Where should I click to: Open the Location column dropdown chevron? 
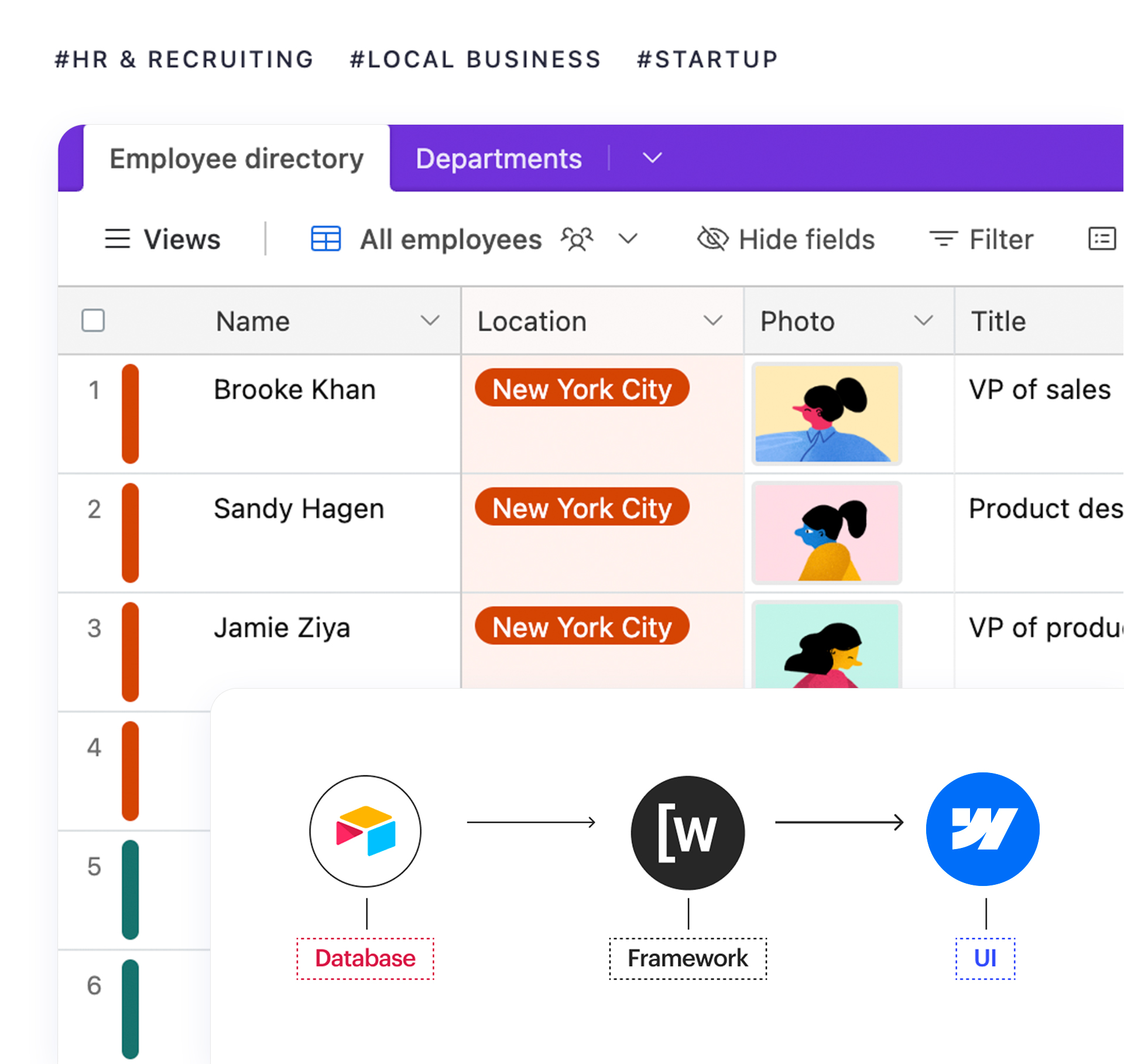pyautogui.click(x=713, y=321)
